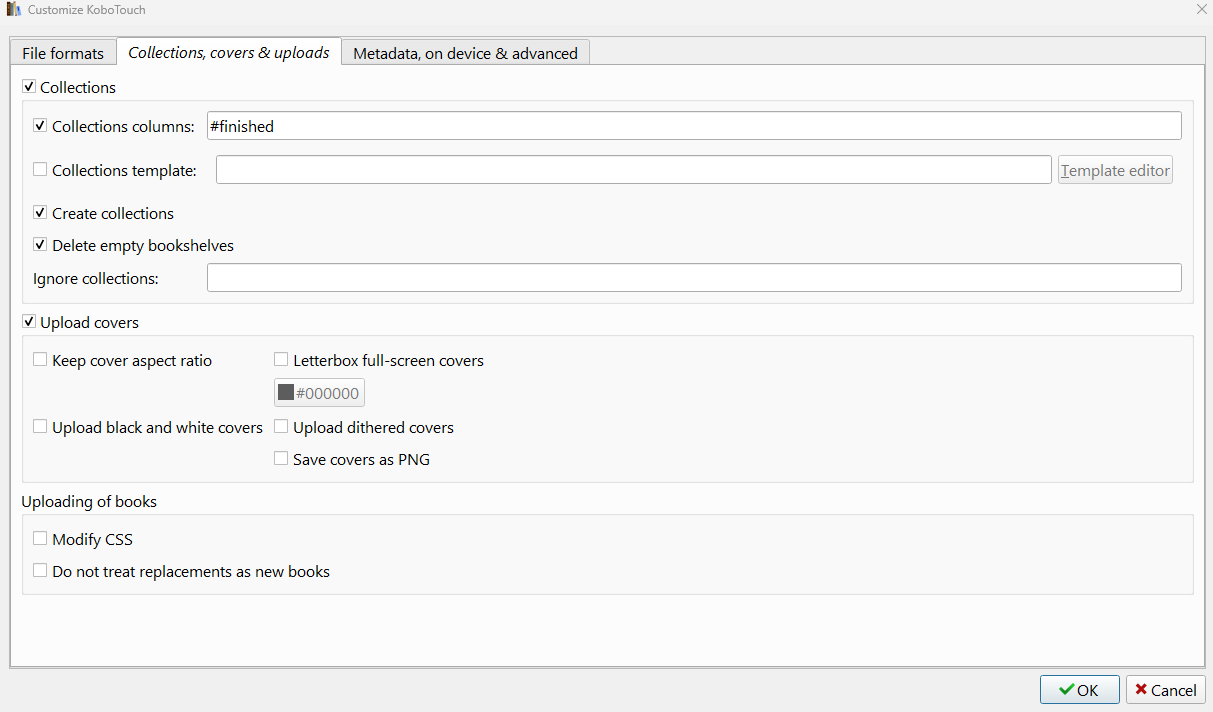Enable Save covers as PNG
The width and height of the screenshot is (1213, 712).
(282, 459)
